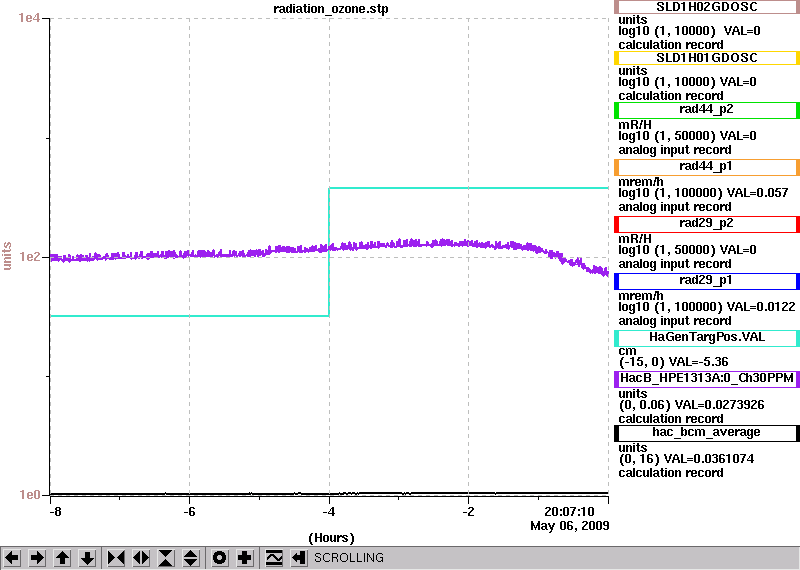This screenshot has height=570, width=800.
Task: Pan the graph up with up-arrow button
Action: click(x=62, y=558)
